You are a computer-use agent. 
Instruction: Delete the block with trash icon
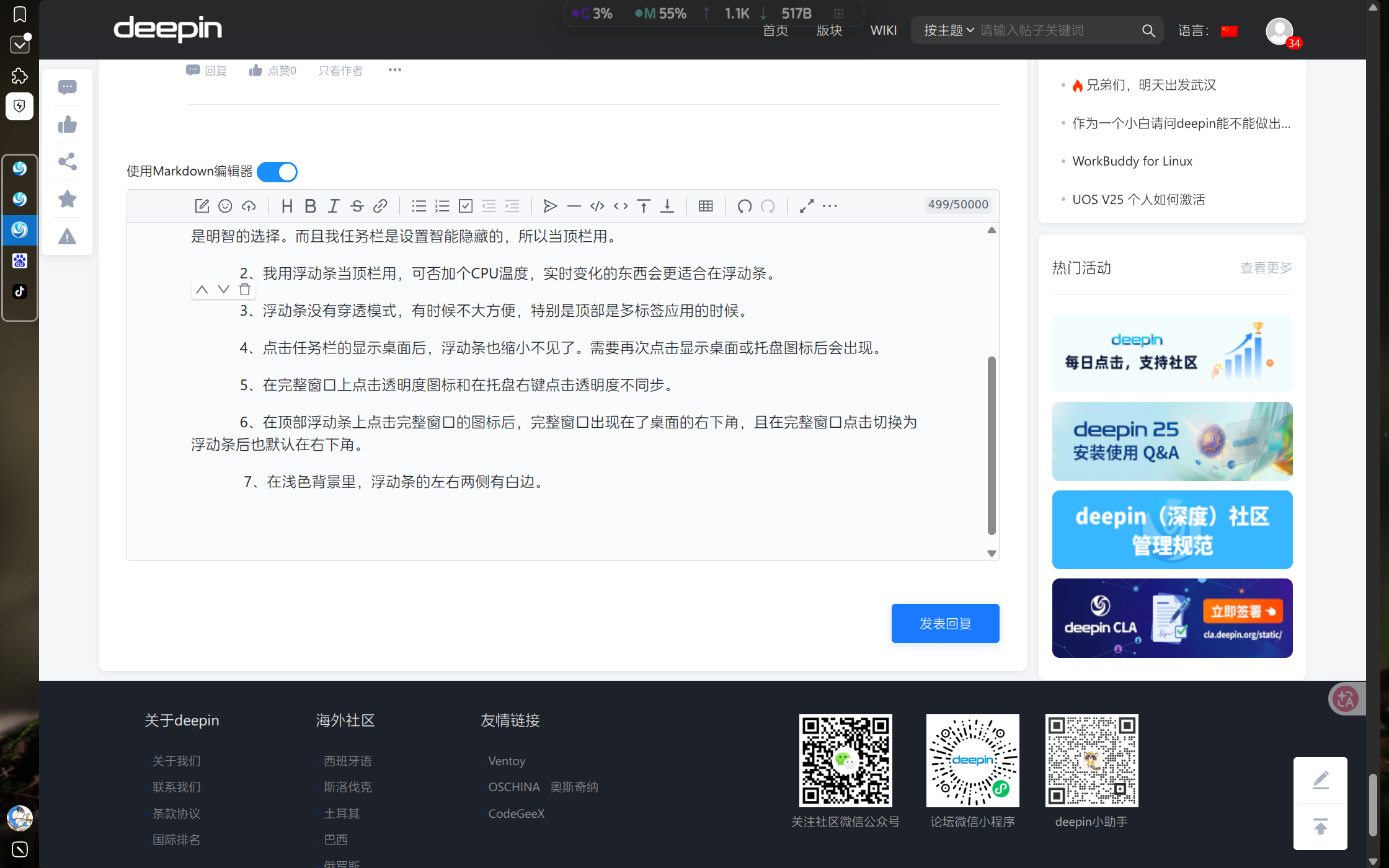coord(245,289)
